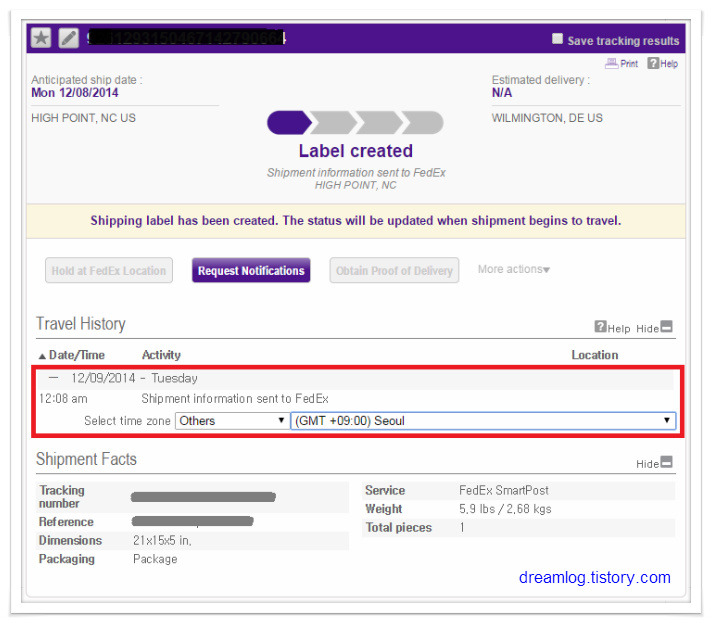Open Help link in Travel History header
The height and width of the screenshot is (623, 712).
tap(619, 328)
